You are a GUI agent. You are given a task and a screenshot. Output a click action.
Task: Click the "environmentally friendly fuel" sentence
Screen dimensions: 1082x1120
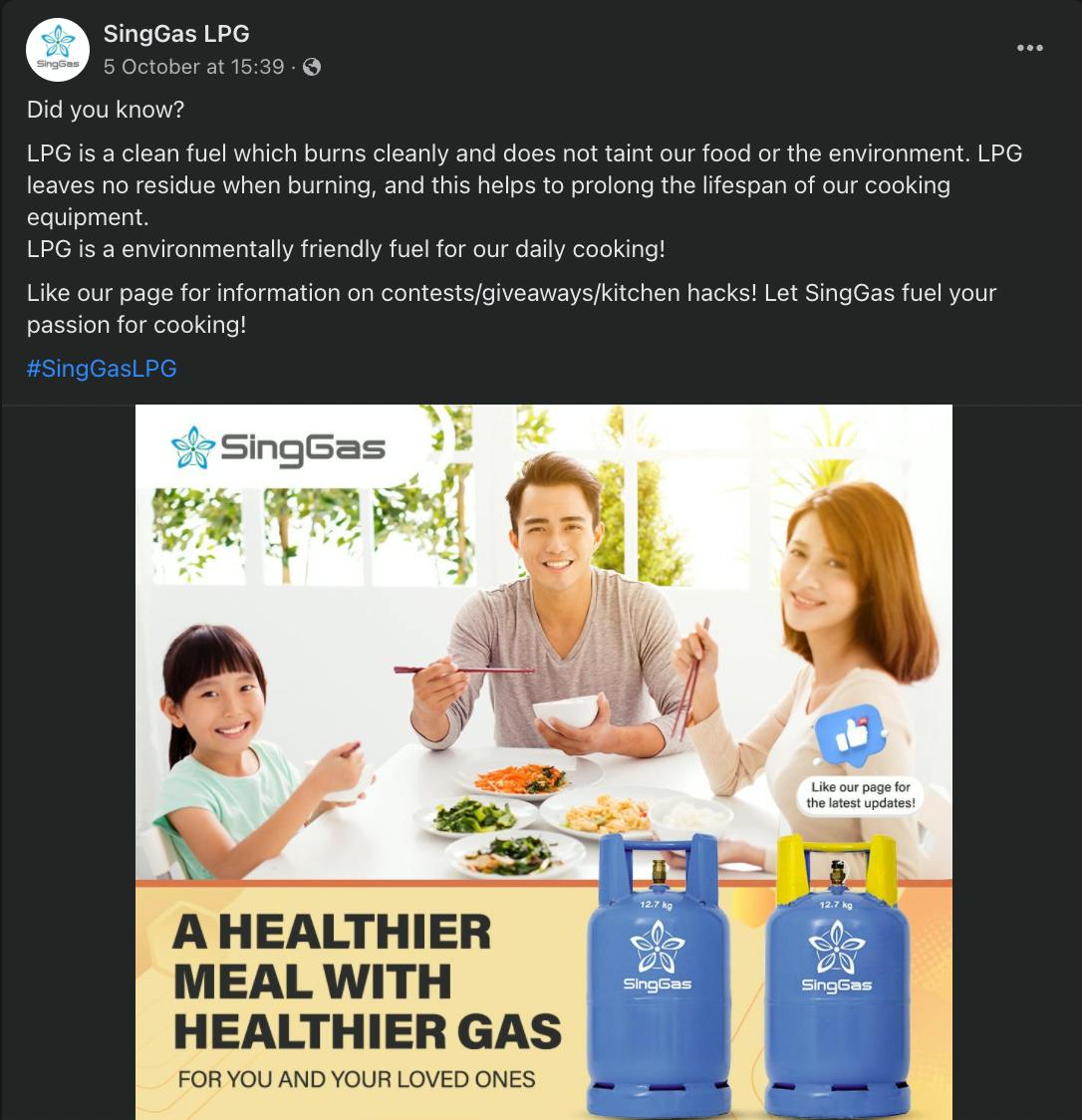tap(346, 249)
